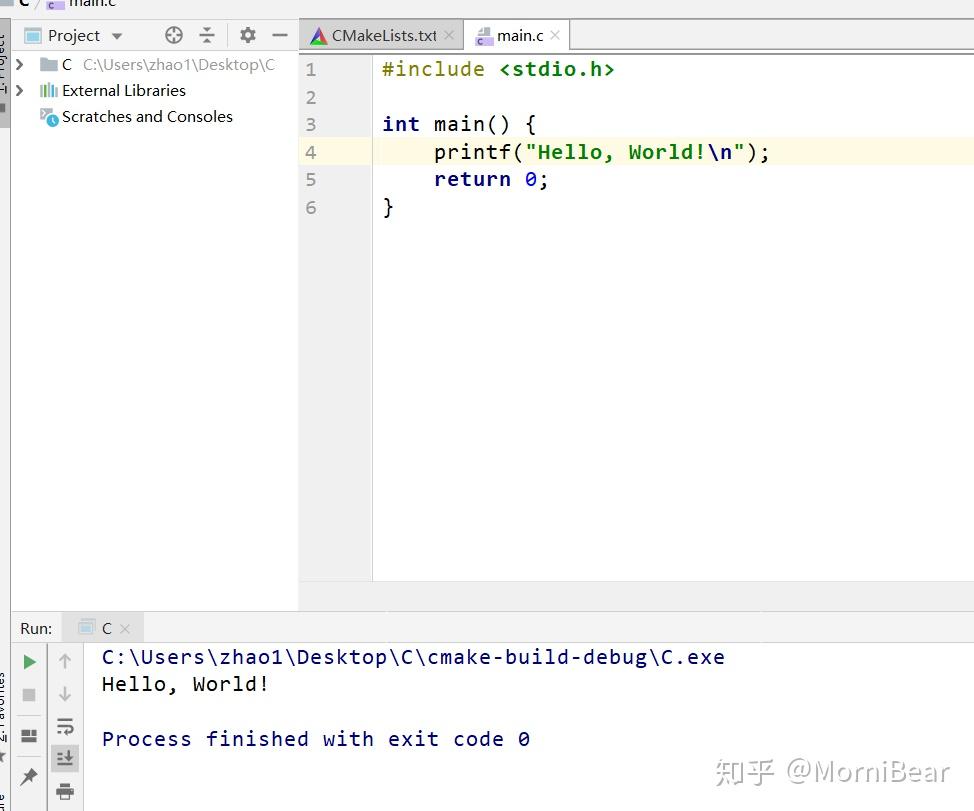The width and height of the screenshot is (974, 811).
Task: Toggle scroll-to-end in the console
Action: 66,757
